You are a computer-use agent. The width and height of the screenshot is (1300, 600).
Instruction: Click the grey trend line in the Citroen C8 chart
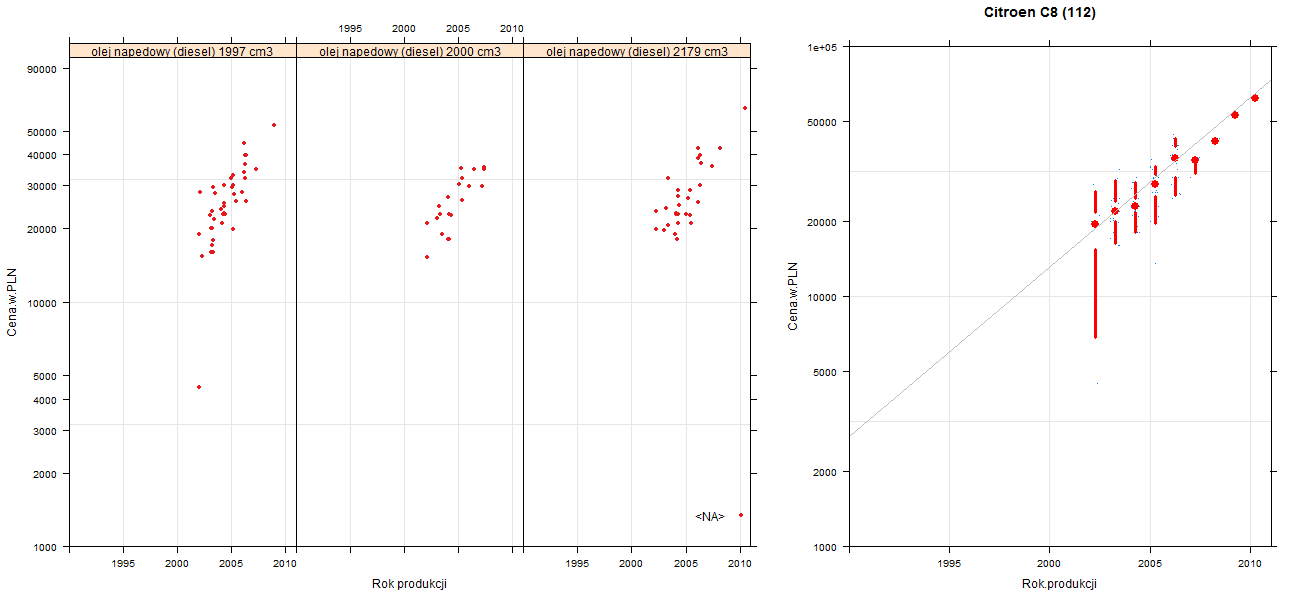tap(1060, 259)
